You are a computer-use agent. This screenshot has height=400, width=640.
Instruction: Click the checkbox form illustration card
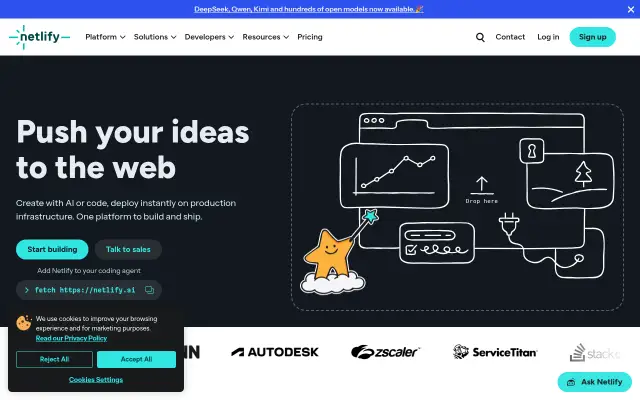437,243
